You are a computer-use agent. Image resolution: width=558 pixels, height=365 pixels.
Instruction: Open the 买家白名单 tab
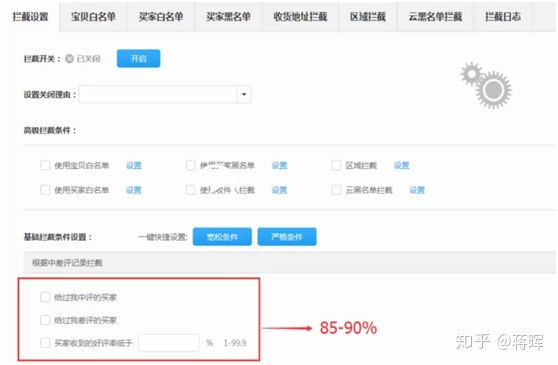coord(161,17)
